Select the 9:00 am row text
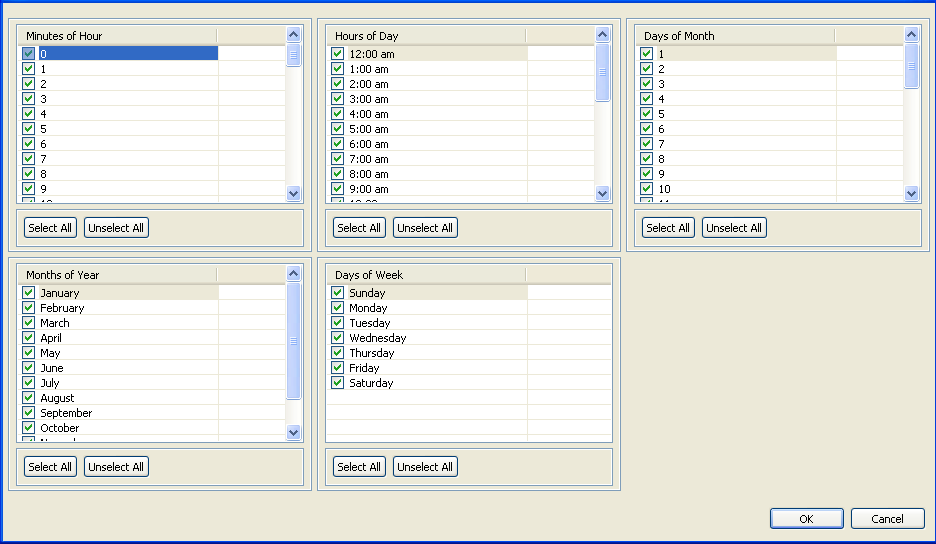This screenshot has height=544, width=936. 369,189
